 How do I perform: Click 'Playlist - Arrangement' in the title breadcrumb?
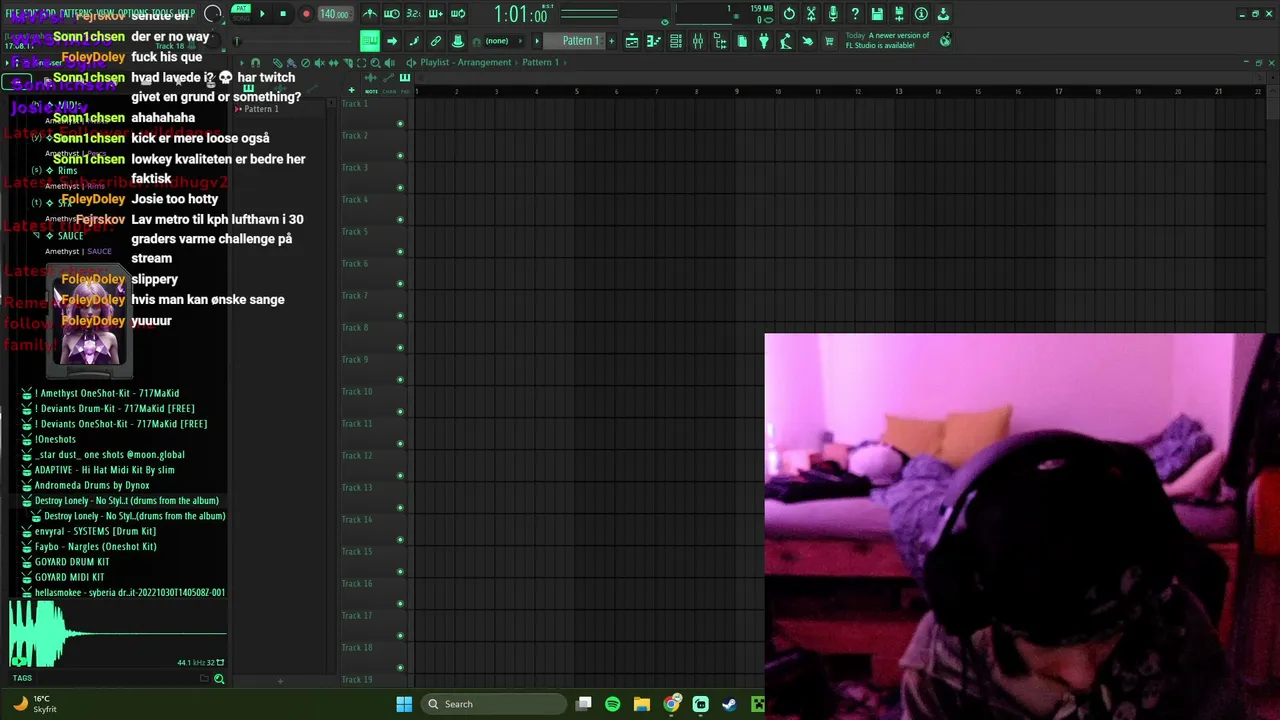coord(468,62)
